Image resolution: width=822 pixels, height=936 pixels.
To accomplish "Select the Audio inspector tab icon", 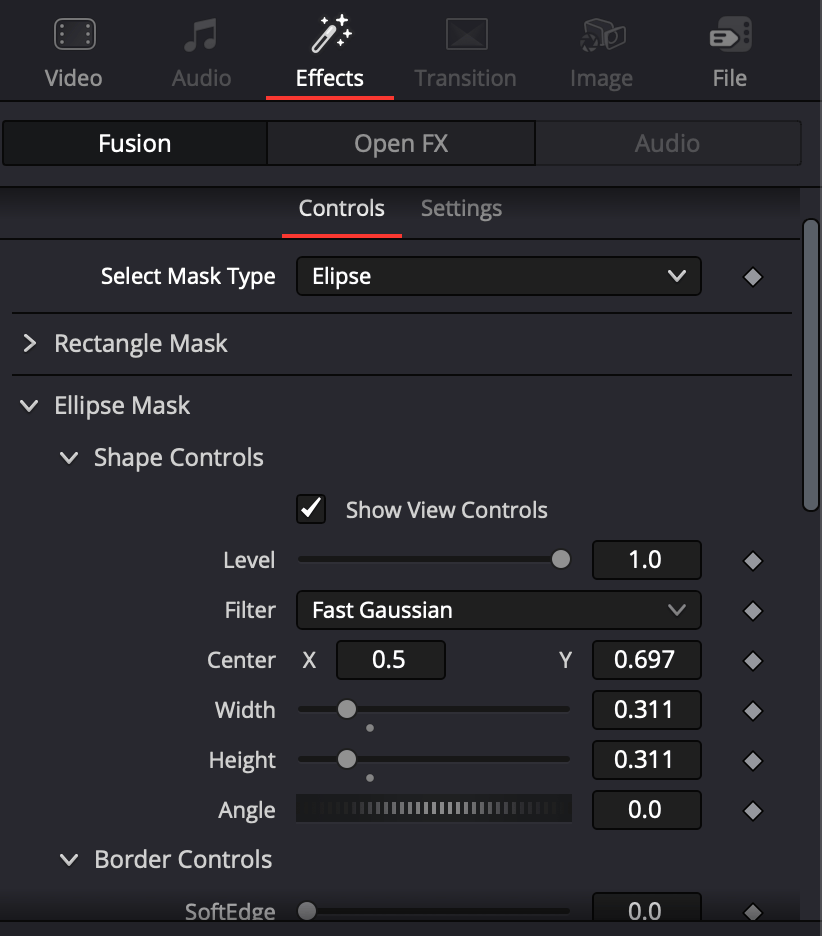I will tap(201, 35).
